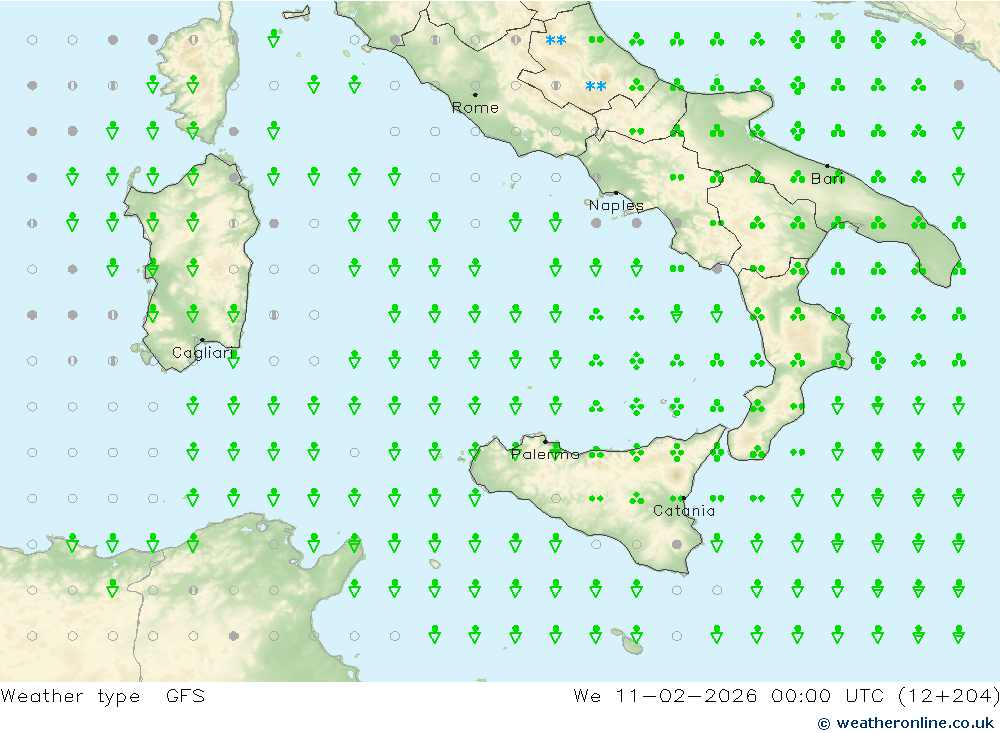Image resolution: width=1000 pixels, height=733 pixels.
Task: Select the Naples city label
Action: (616, 205)
